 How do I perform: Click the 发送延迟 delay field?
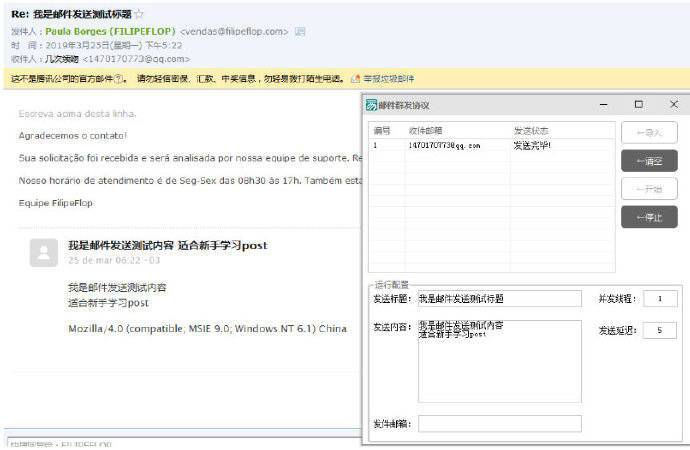coord(660,330)
